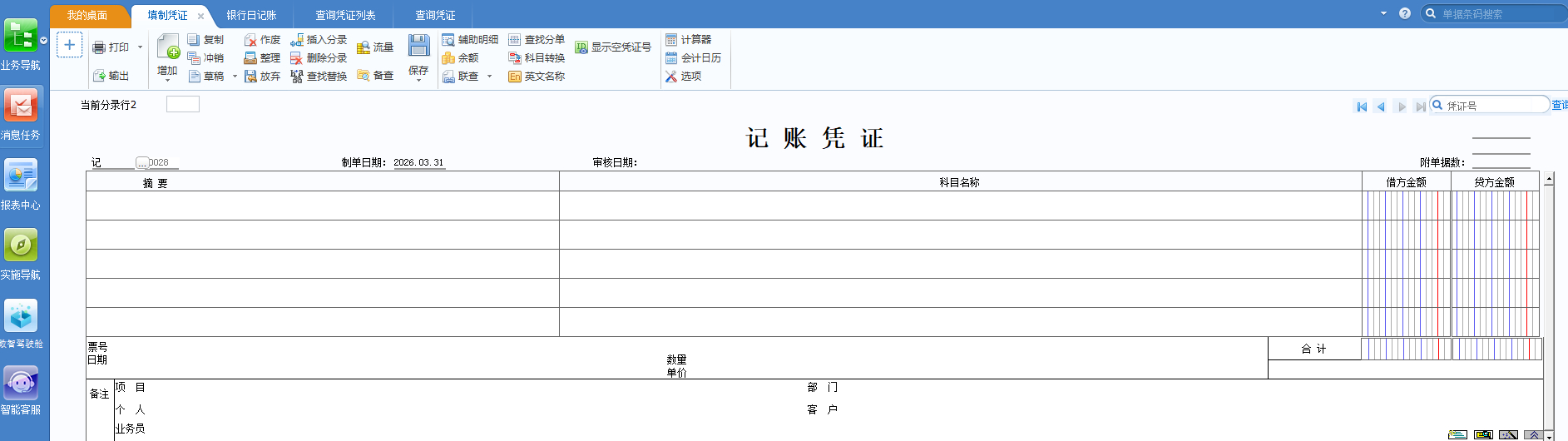Image resolution: width=1568 pixels, height=441 pixels.
Task: Click 整理 organize tool
Action: (x=263, y=57)
